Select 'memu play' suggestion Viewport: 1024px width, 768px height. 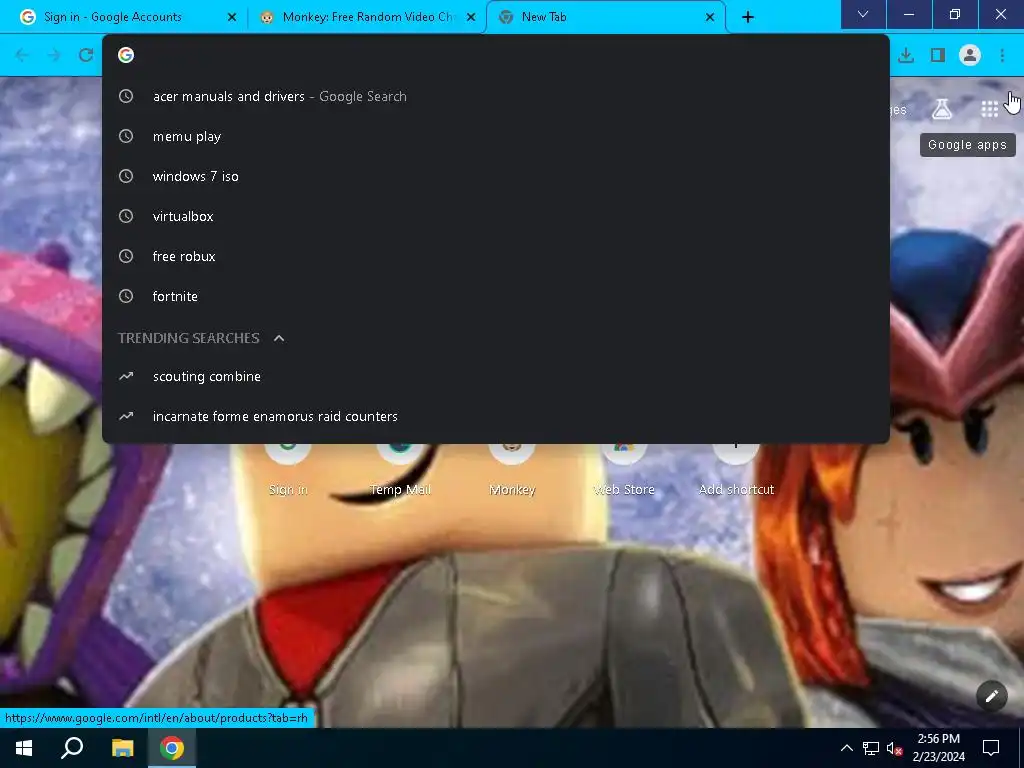(496, 136)
